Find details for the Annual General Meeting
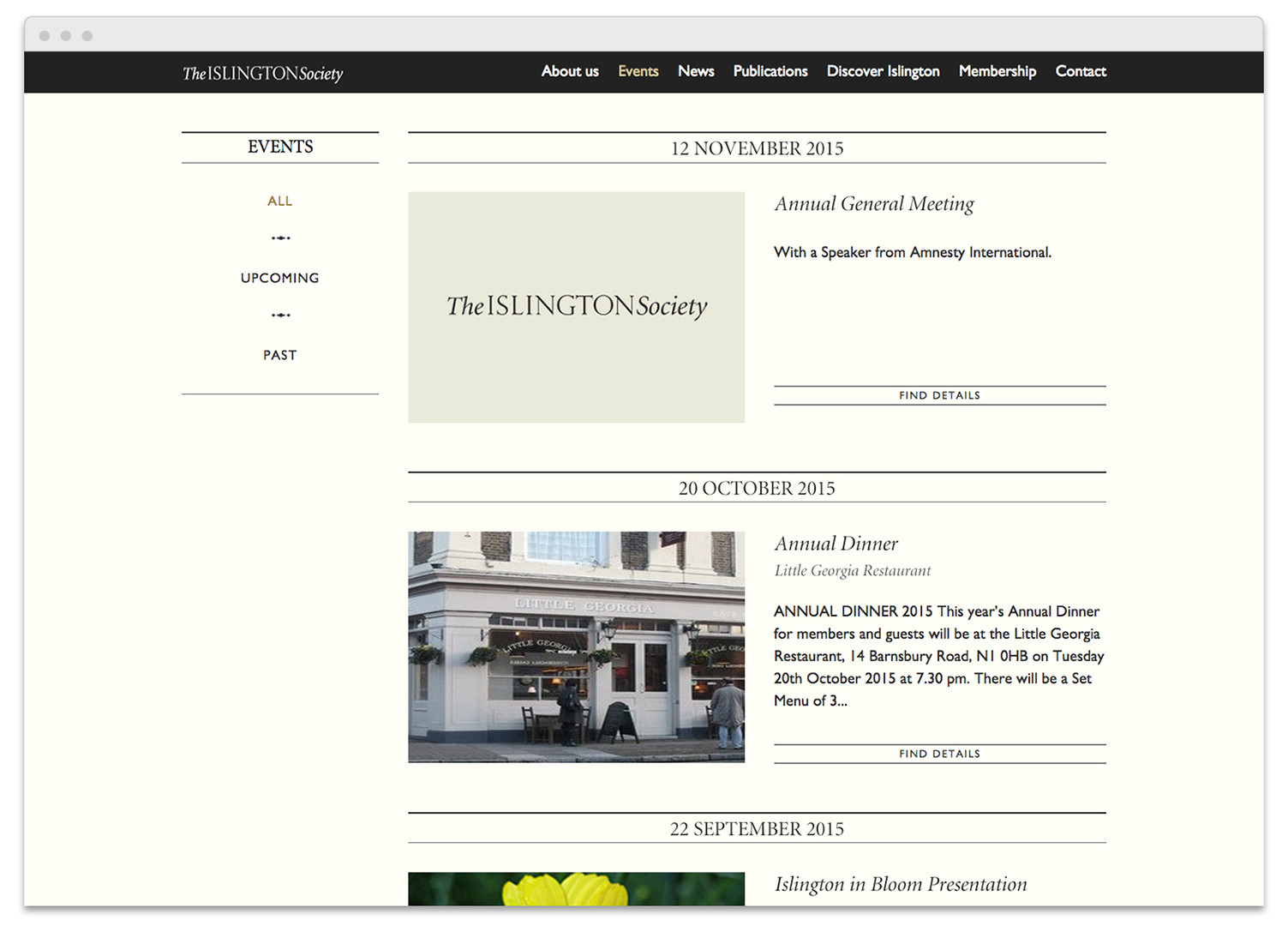This screenshot has height=926, width=1288. [939, 395]
